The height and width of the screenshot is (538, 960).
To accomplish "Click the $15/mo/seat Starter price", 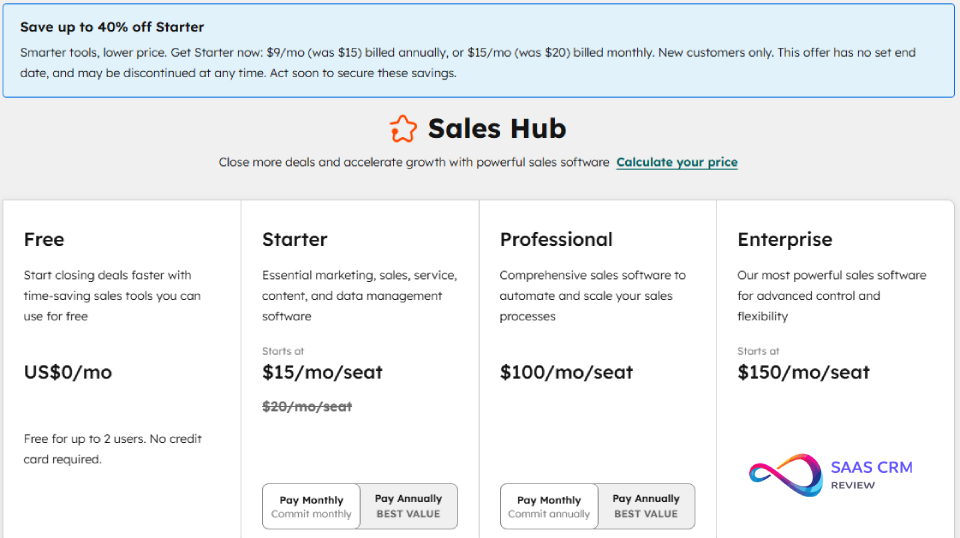I will (322, 372).
